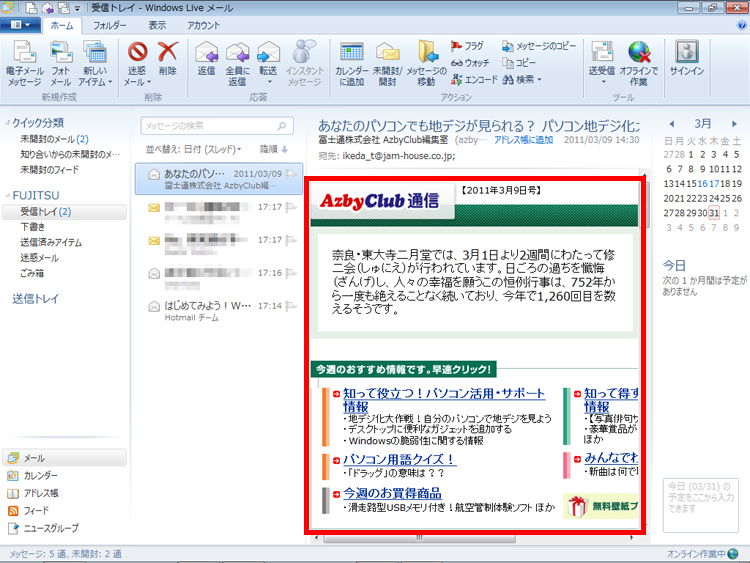Screen dimensions: 750x563
Task: Create a new フォト メール
Action: (x=61, y=64)
